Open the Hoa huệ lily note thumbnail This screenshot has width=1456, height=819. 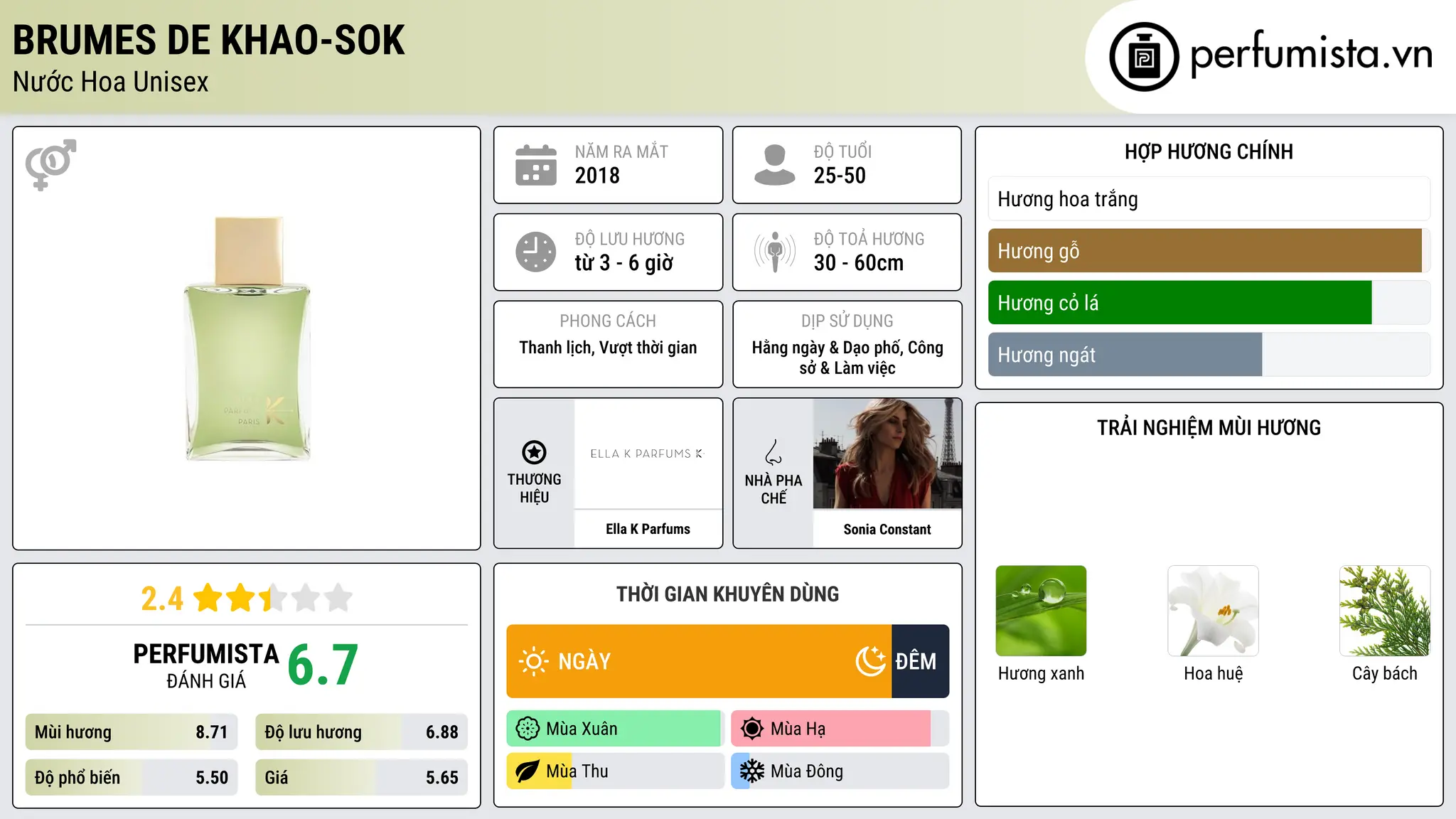(x=1213, y=611)
